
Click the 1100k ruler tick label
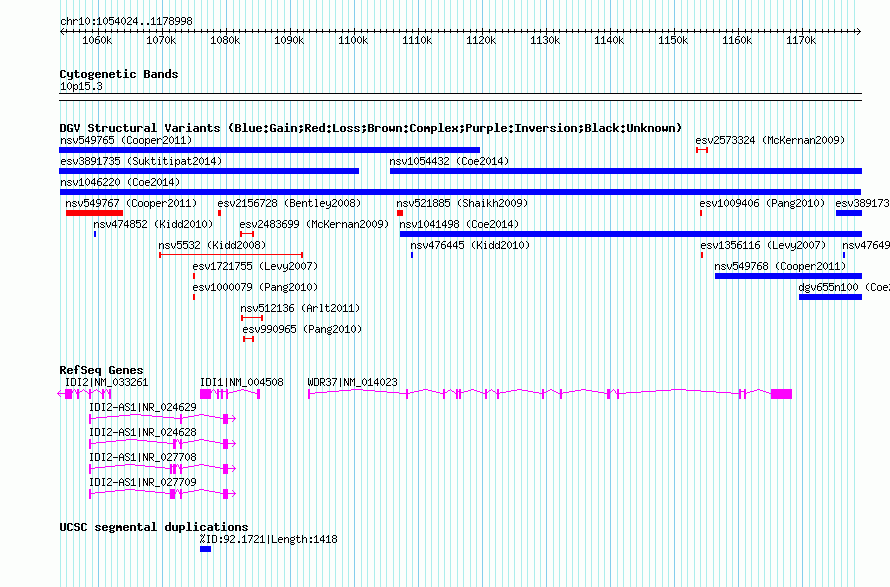click(354, 40)
